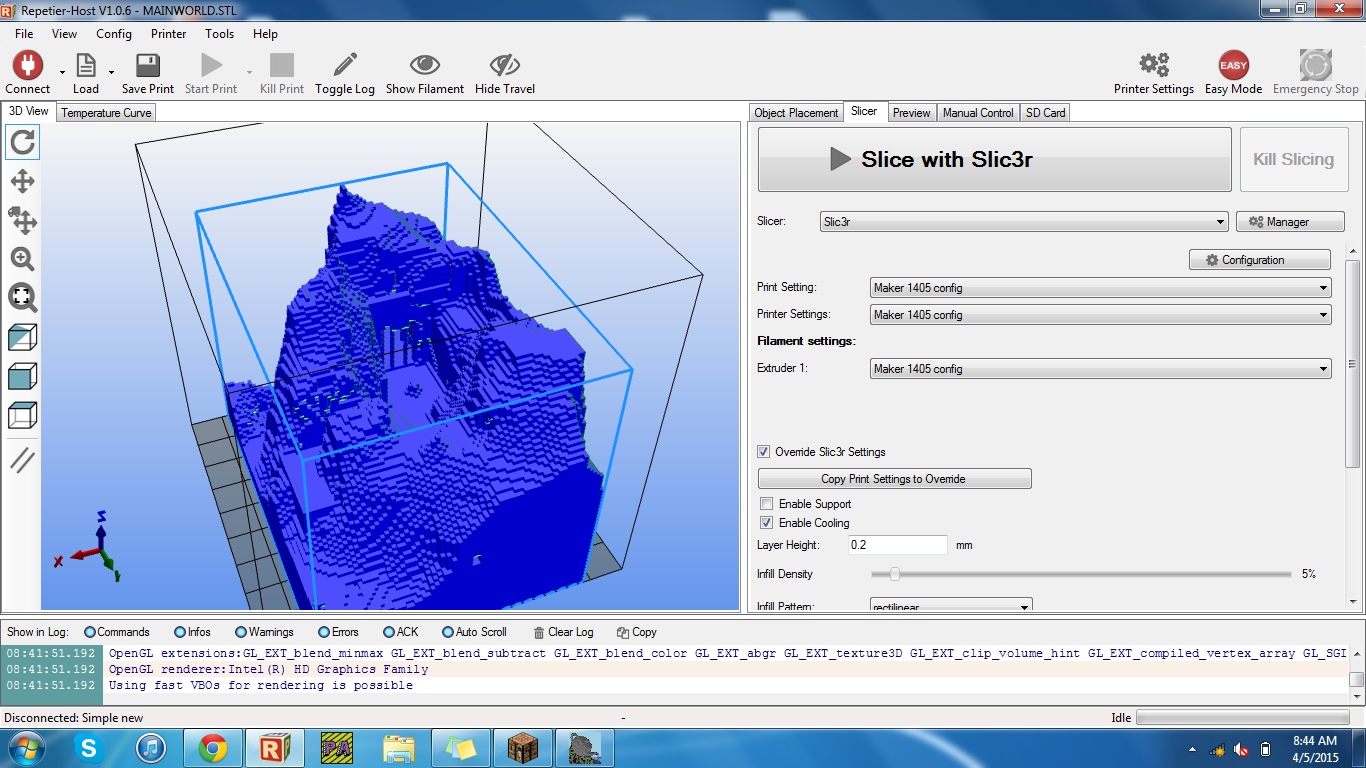Open Minecraft from the taskbar

tap(521, 747)
